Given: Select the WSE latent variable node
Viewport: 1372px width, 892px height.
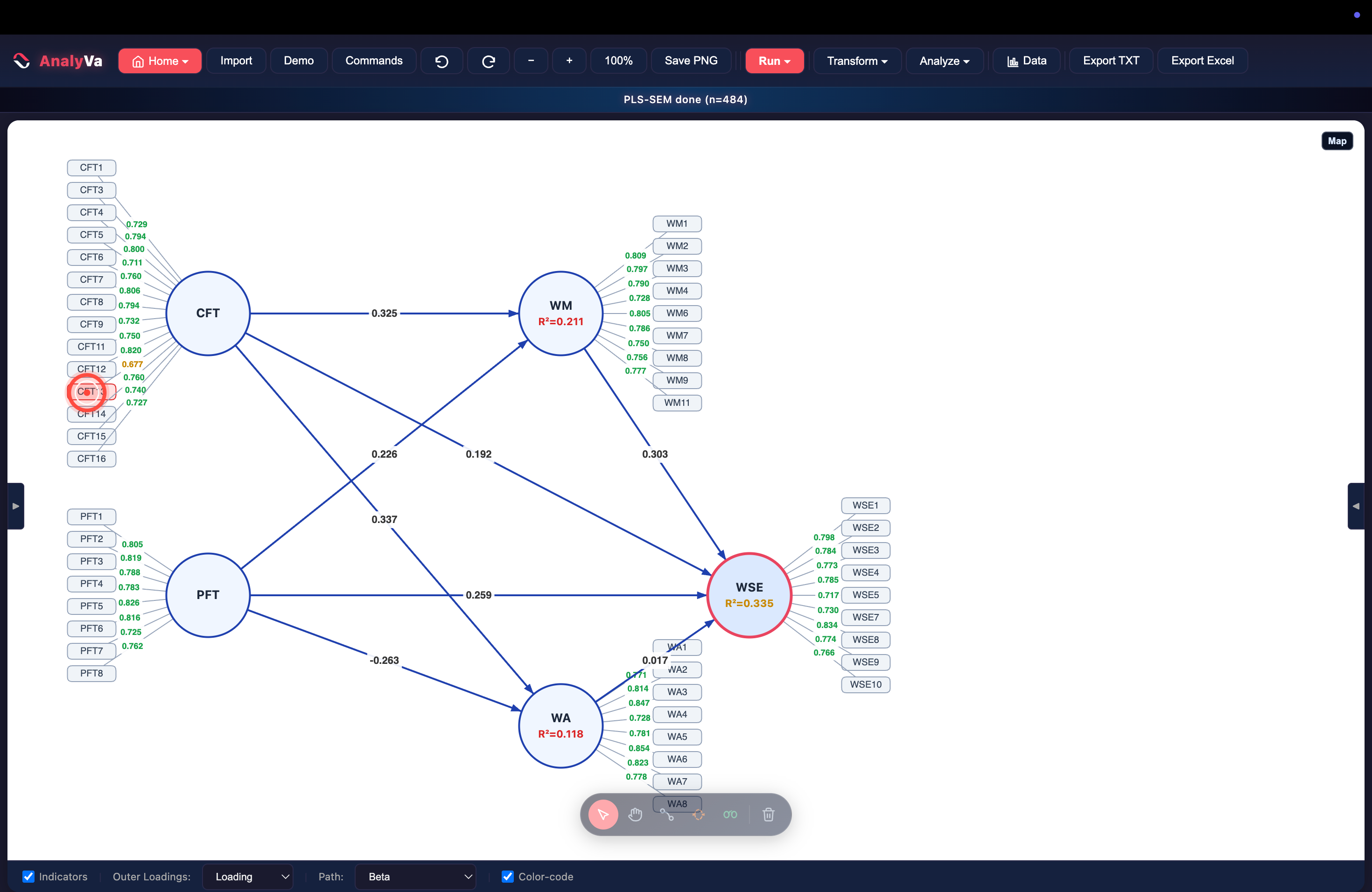Looking at the screenshot, I should click(x=749, y=595).
